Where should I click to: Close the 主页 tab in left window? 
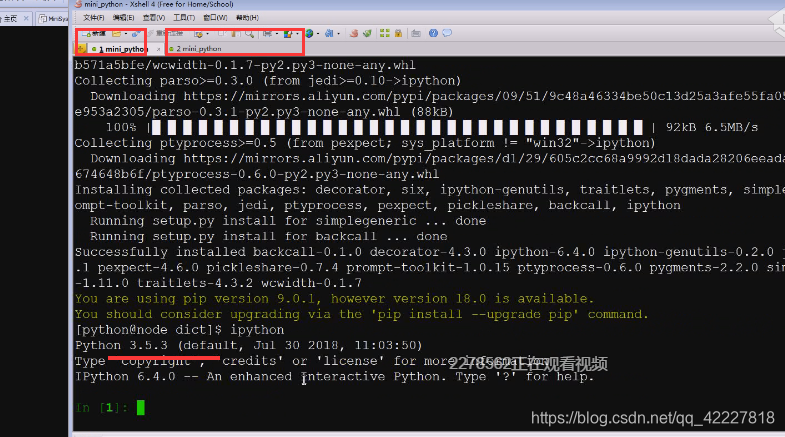click(26, 19)
